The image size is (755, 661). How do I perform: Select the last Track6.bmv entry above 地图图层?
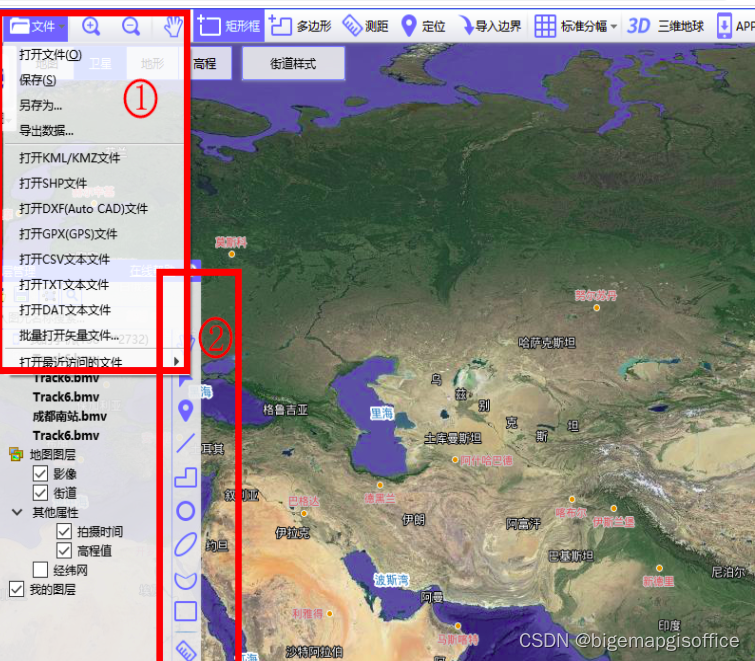[x=66, y=436]
